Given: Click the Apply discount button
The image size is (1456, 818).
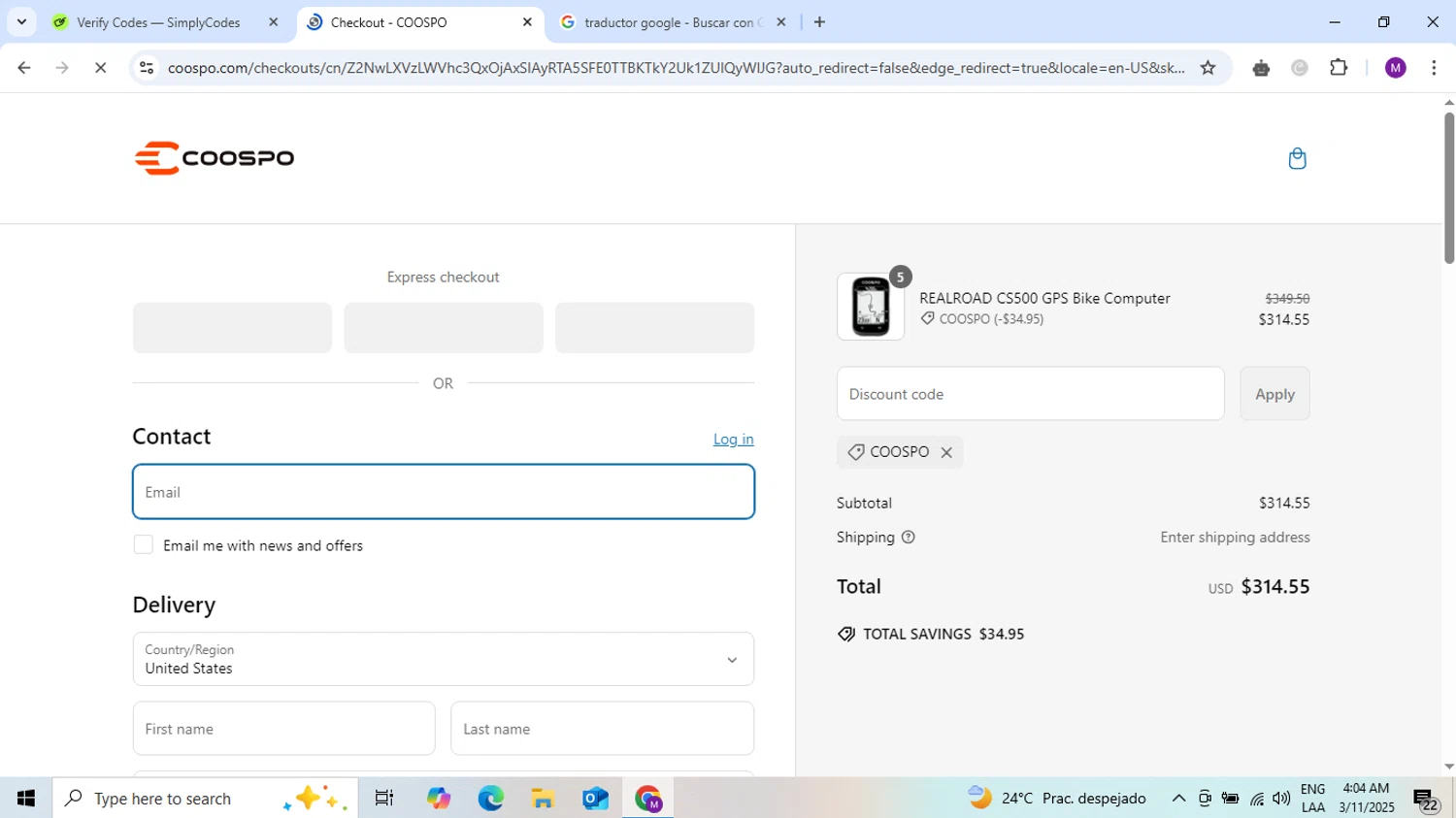Looking at the screenshot, I should point(1275,394).
